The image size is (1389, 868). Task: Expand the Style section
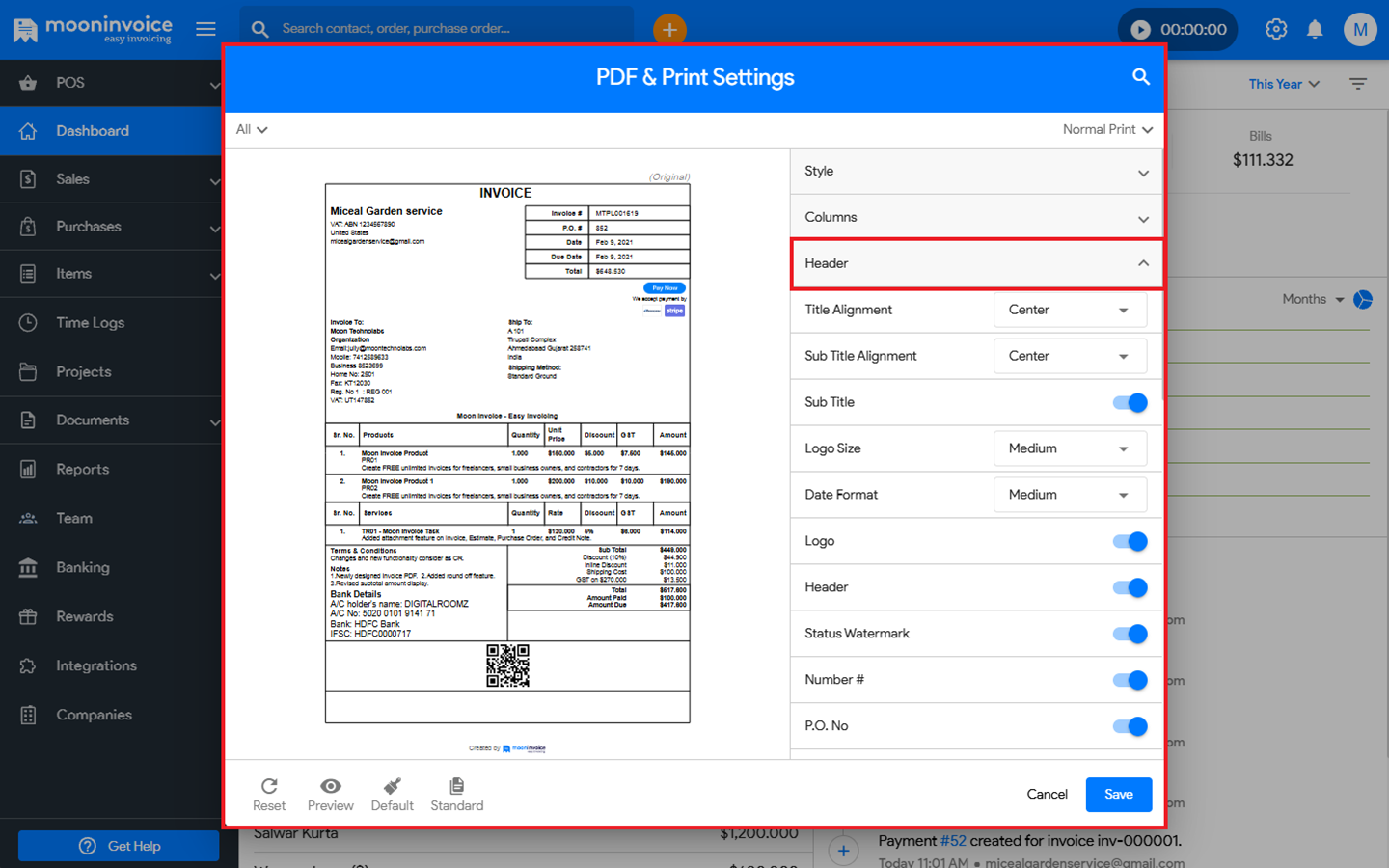pos(976,172)
